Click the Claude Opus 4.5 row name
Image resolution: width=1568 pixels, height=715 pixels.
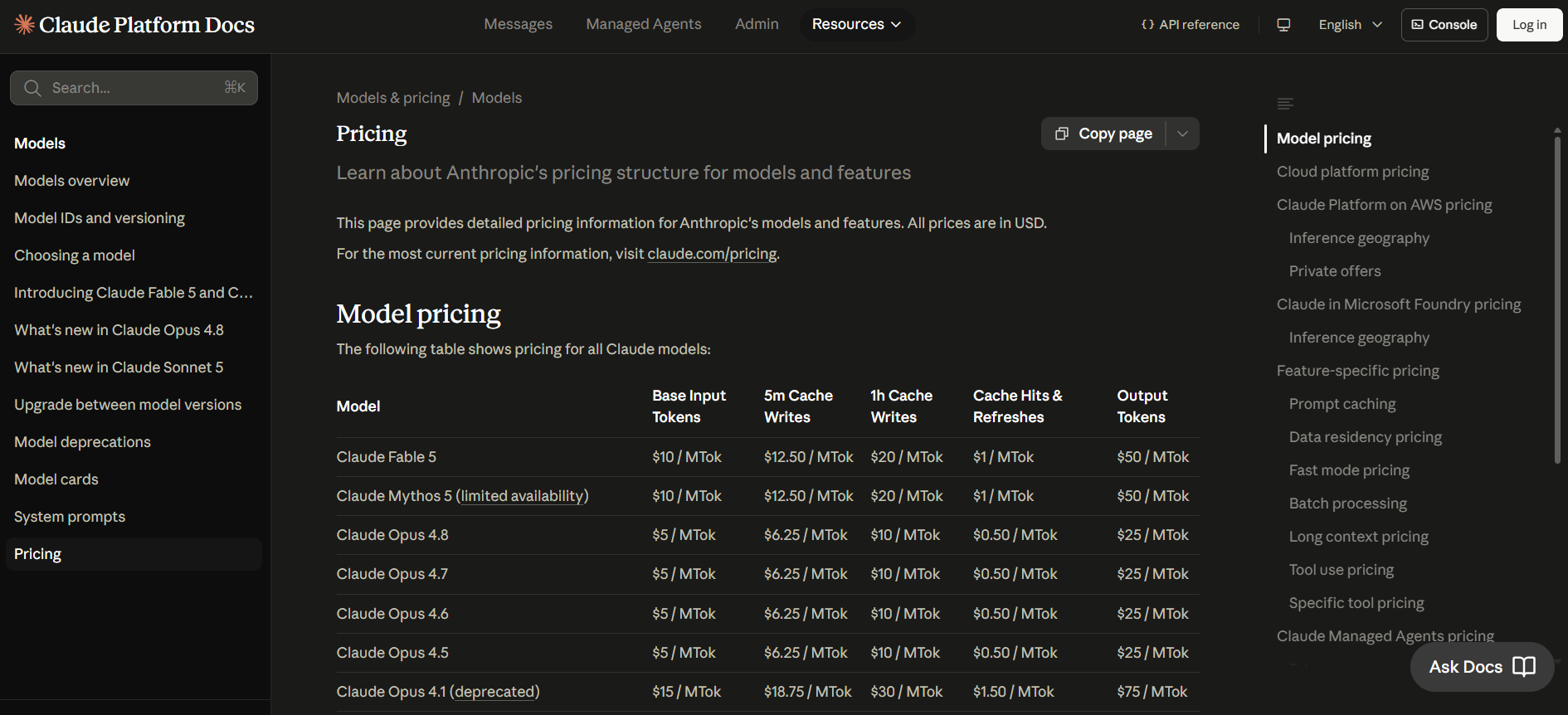tap(392, 653)
